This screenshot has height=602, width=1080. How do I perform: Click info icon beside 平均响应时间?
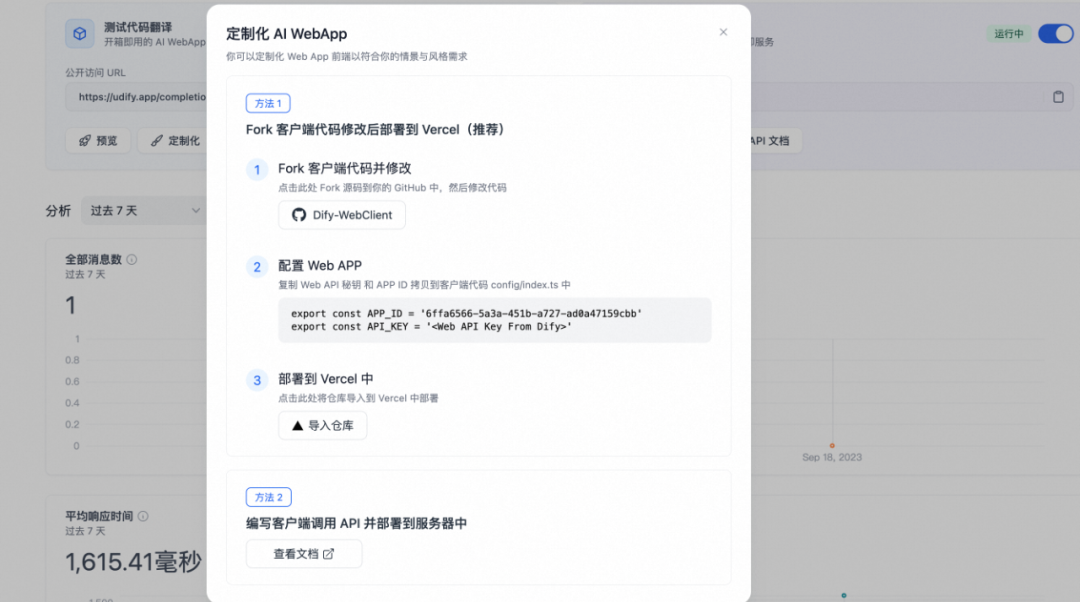click(143, 516)
